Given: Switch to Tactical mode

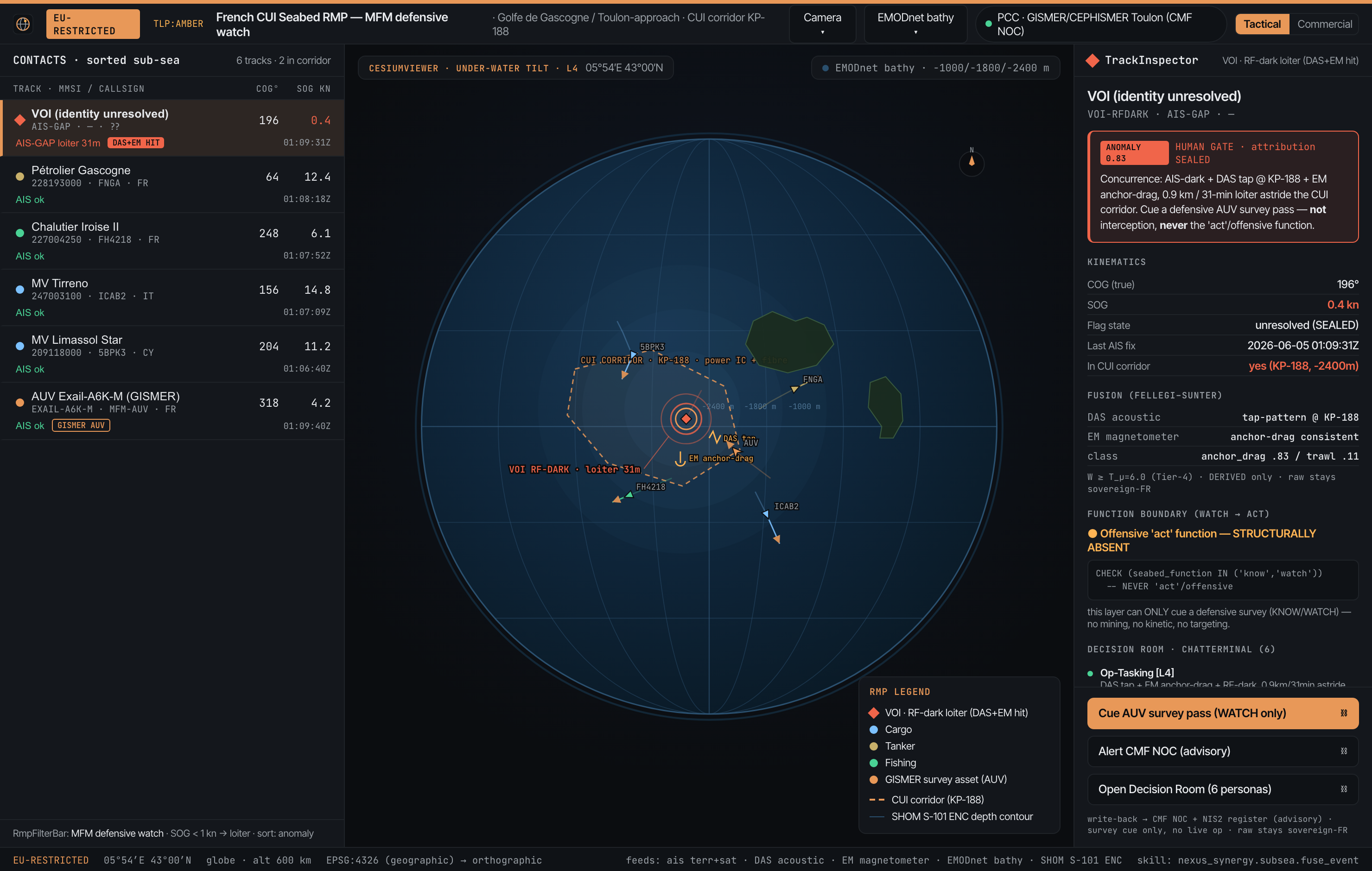Looking at the screenshot, I should 1262,24.
